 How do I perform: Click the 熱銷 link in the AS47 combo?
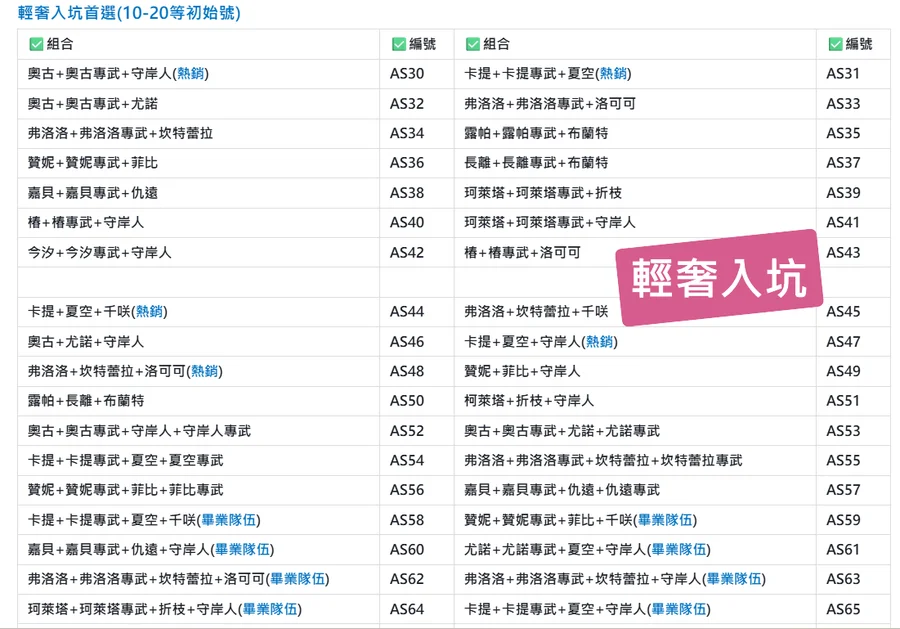point(600,342)
